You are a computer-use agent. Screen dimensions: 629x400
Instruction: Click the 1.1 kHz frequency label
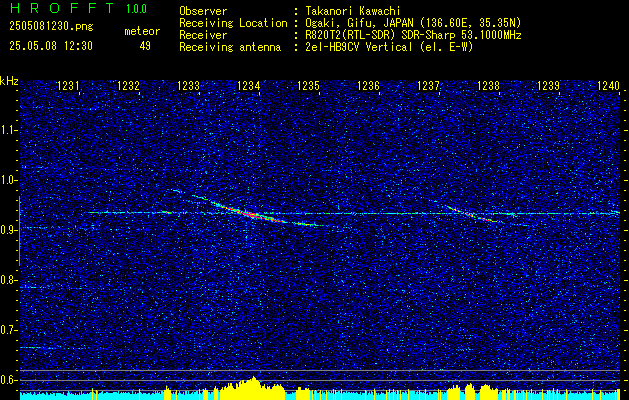coord(7,130)
